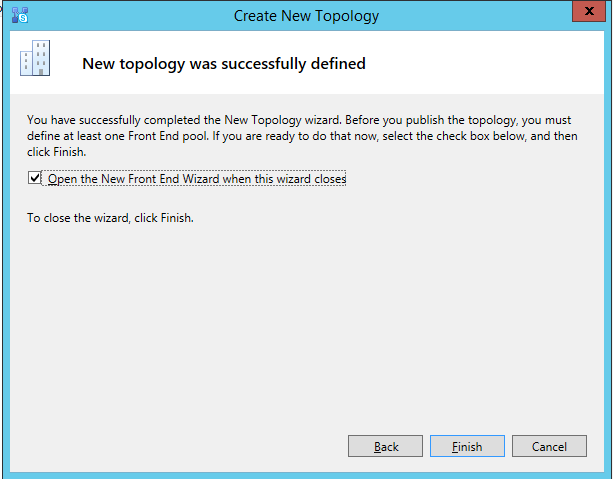This screenshot has height=479, width=613.
Task: Click title bar space right of window title
Action: tap(470, 16)
